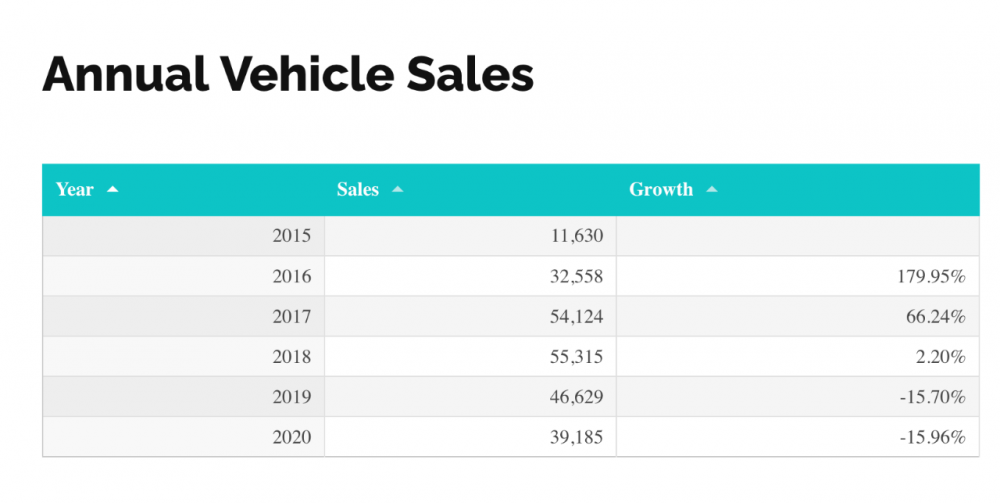
Task: Sort table by Growth column header
Action: [x=661, y=189]
